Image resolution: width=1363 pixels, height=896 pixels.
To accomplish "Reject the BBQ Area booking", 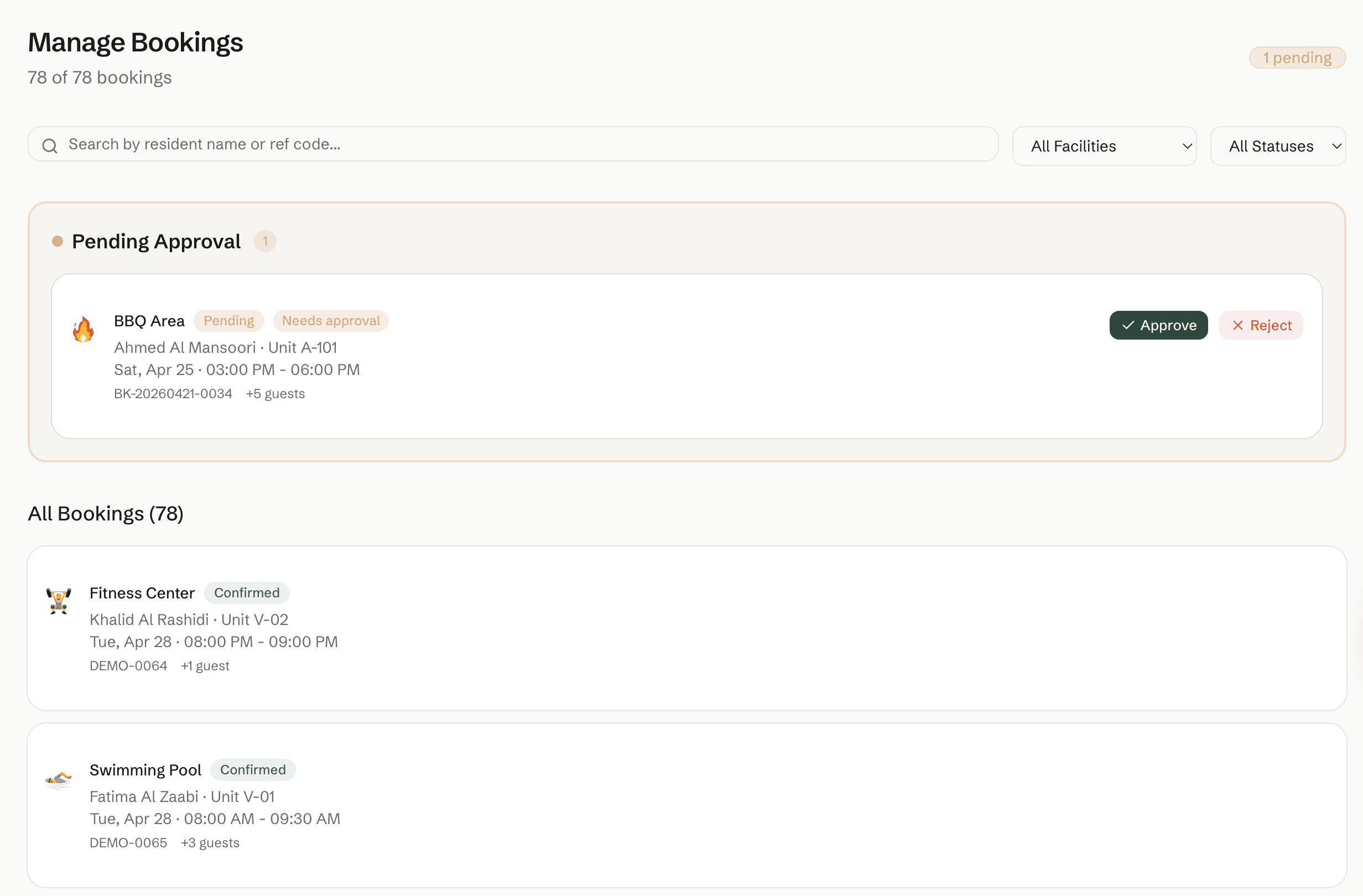I will pos(1261,325).
